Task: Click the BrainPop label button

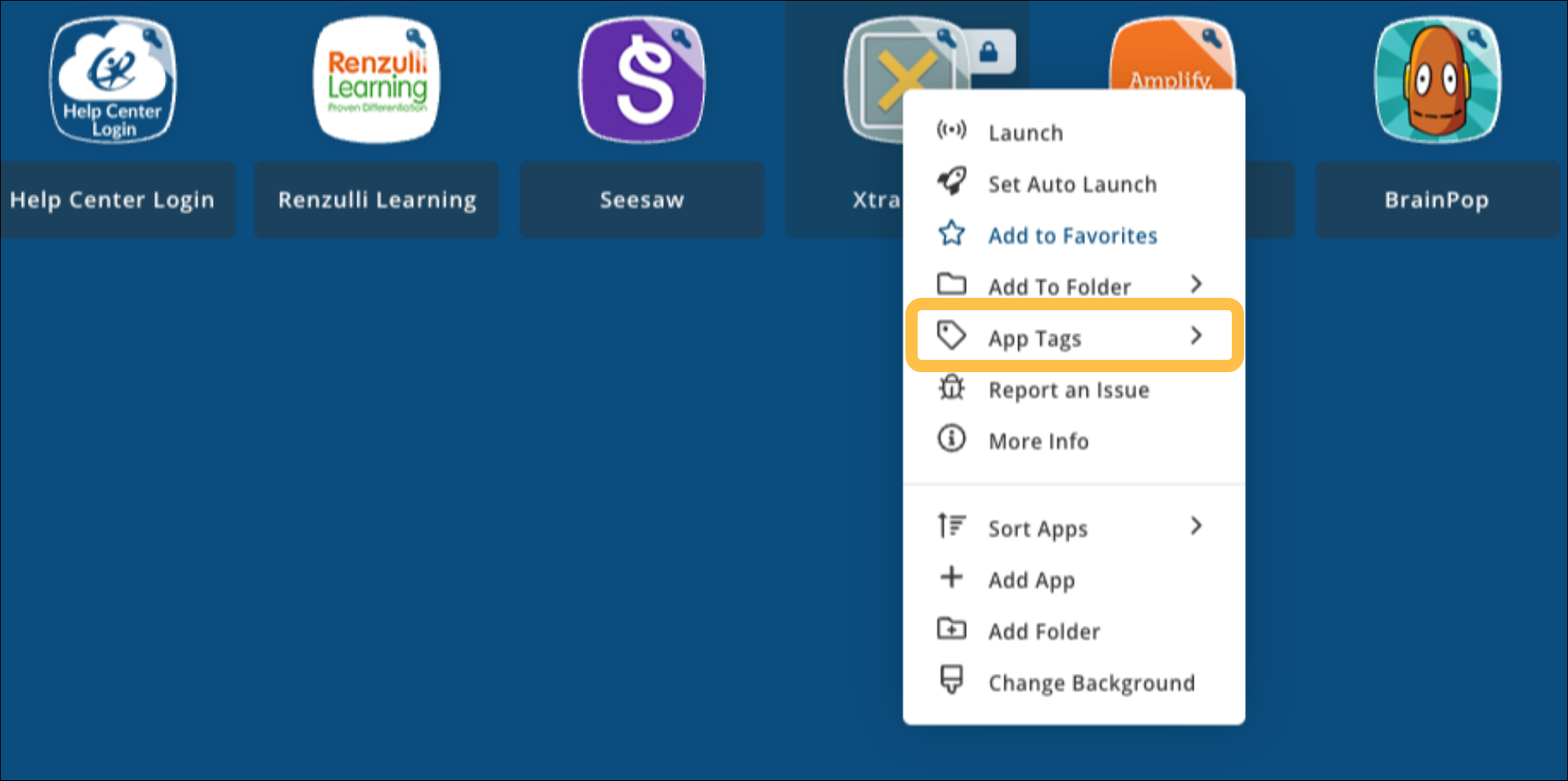Action: pos(1437,200)
